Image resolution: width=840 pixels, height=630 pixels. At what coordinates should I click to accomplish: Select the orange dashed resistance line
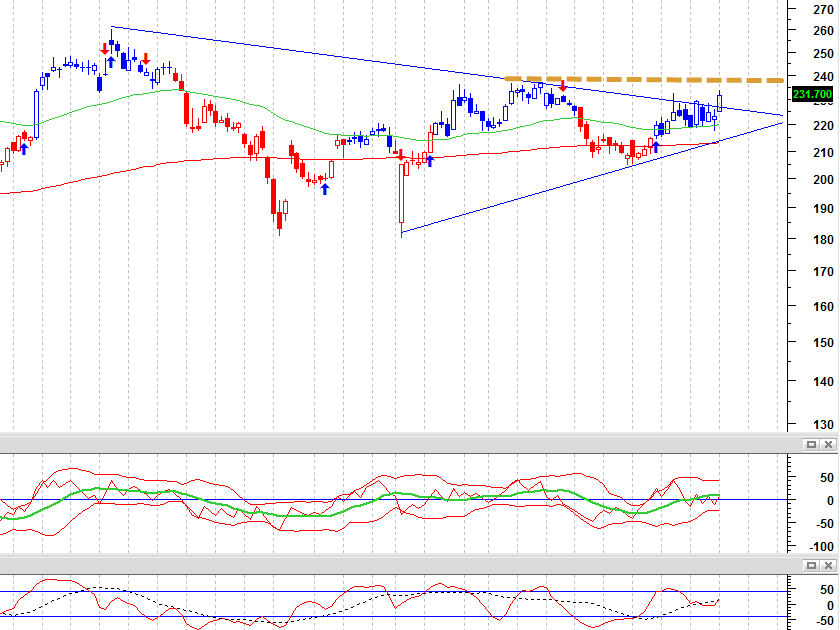(x=643, y=79)
